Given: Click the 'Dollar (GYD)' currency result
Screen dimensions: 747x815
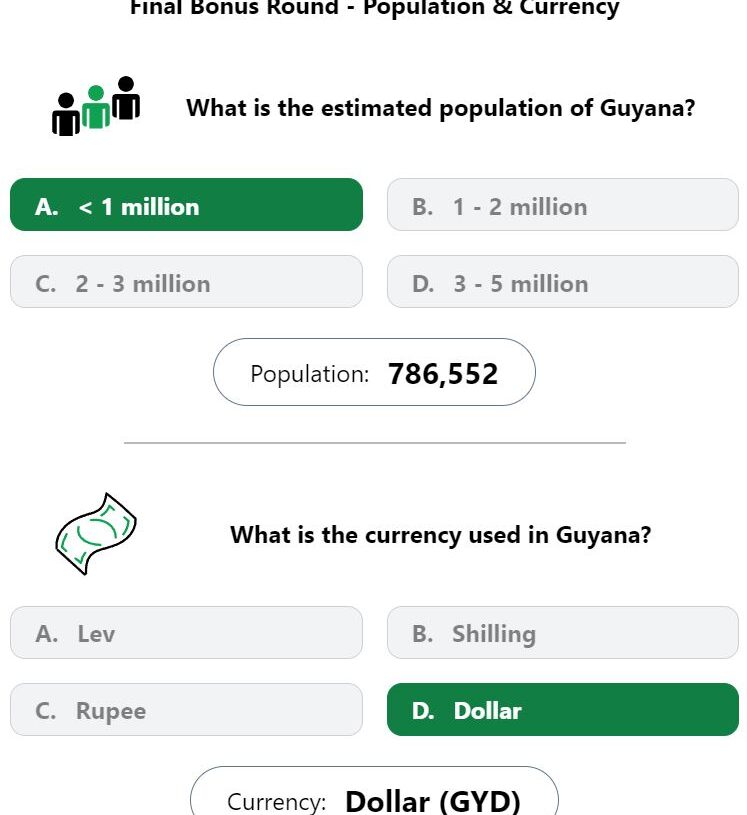Looking at the screenshot, I should pyautogui.click(x=433, y=801).
